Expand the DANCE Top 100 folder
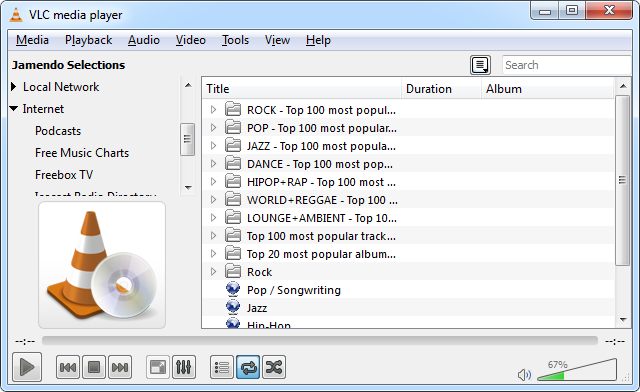This screenshot has width=640, height=392. (x=213, y=163)
